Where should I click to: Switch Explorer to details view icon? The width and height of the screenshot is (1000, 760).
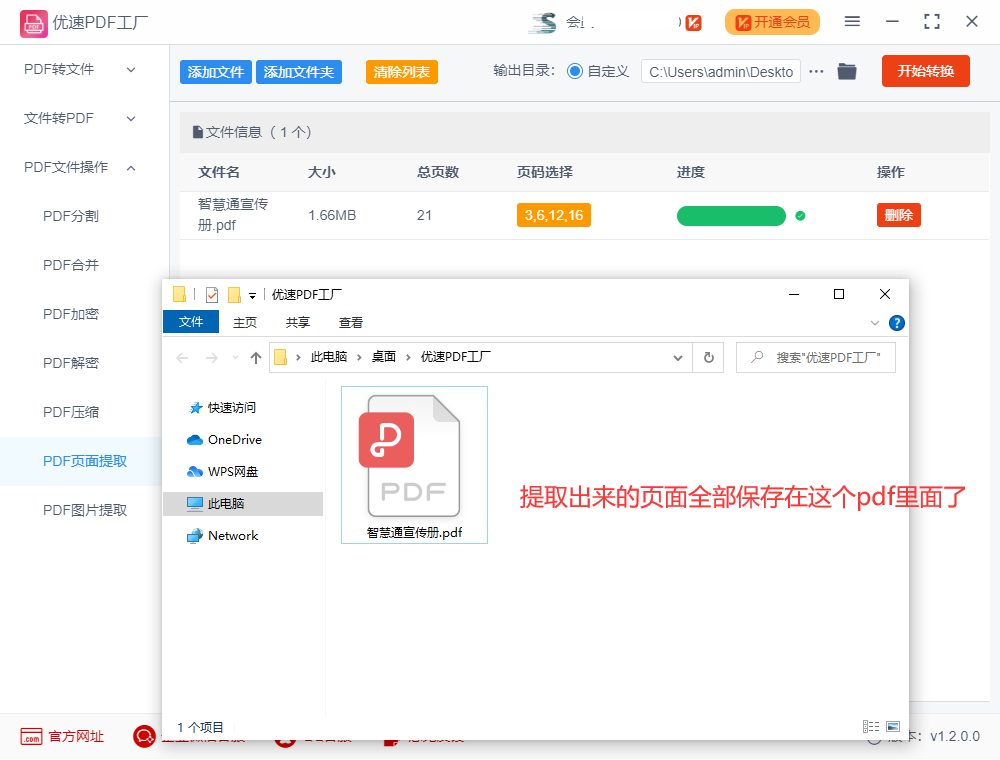point(871,726)
